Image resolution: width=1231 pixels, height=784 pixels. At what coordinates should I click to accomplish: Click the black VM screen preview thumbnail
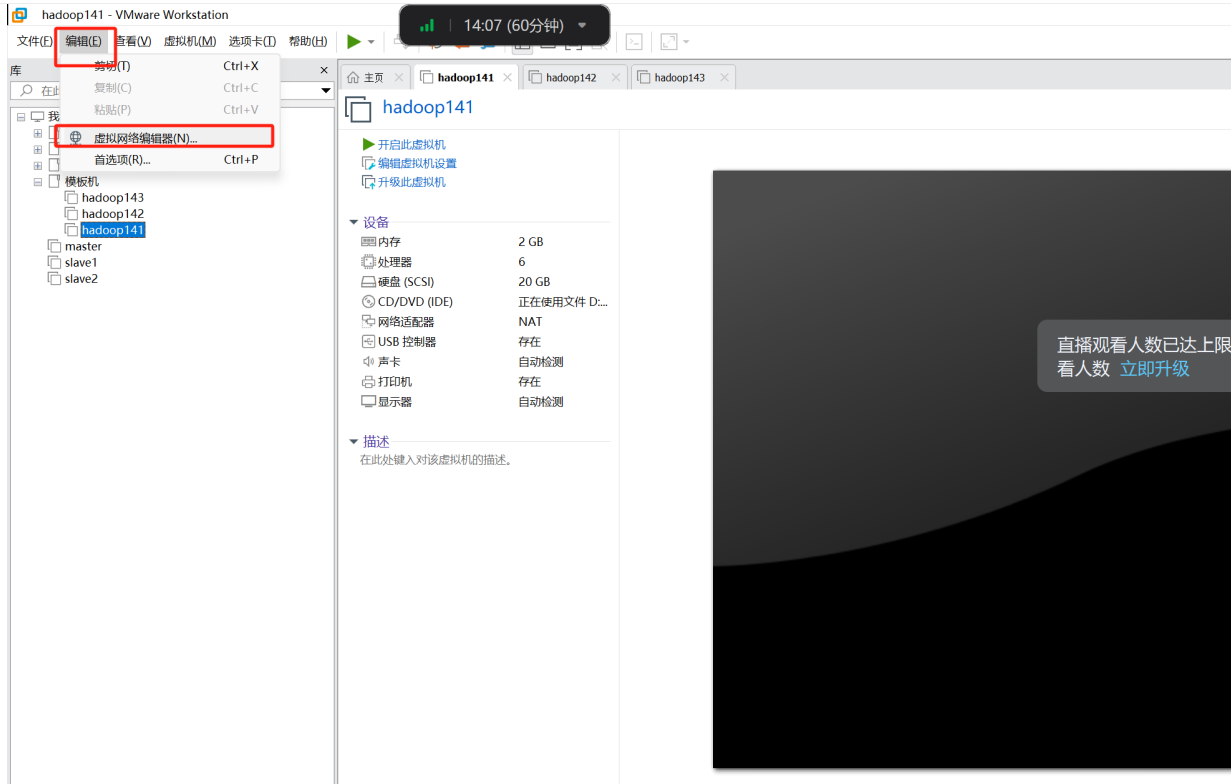971,469
